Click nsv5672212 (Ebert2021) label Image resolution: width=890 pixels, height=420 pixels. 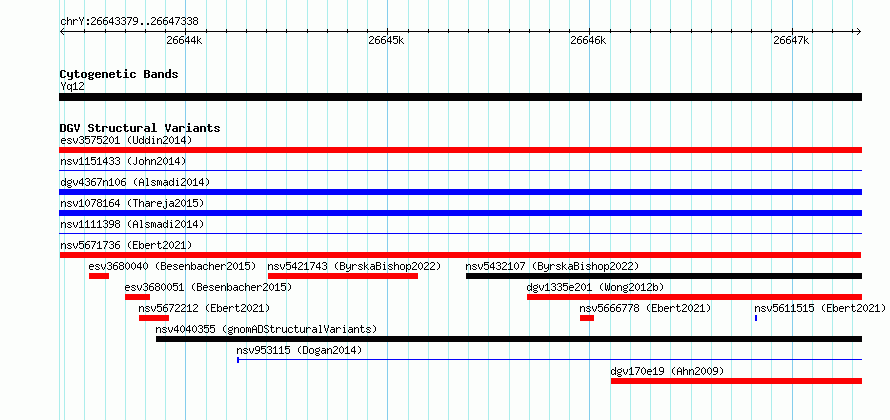[204, 308]
